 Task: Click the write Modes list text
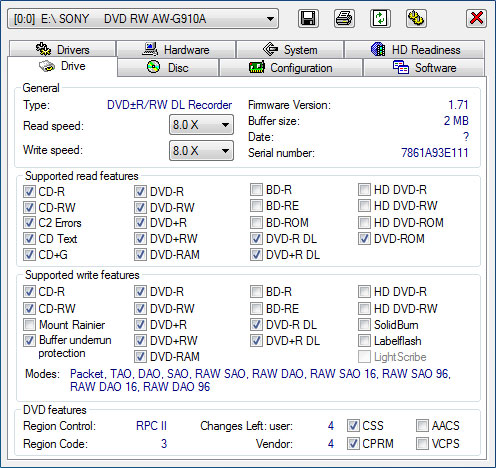point(260,380)
